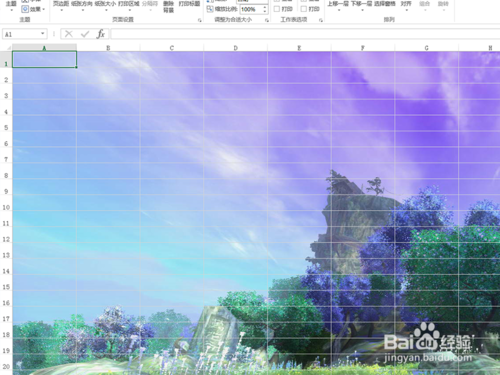Open Print Area (打印区域) dropdown
Image resolution: width=500 pixels, height=375 pixels.
click(x=129, y=5)
